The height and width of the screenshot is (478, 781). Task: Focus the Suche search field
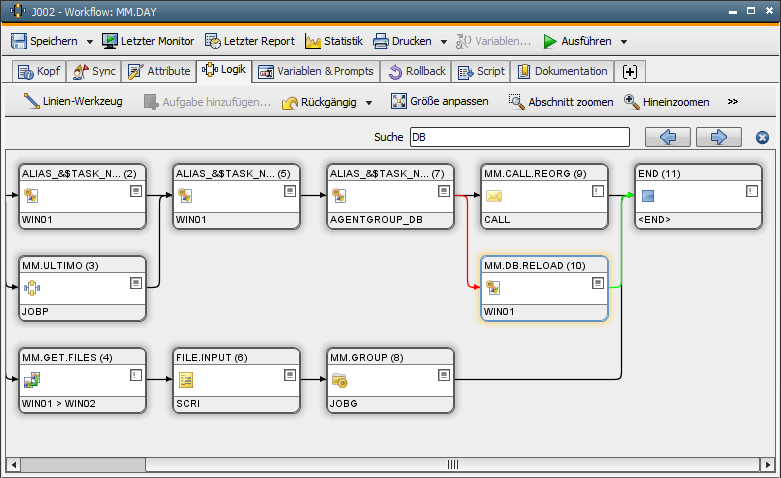click(x=520, y=137)
